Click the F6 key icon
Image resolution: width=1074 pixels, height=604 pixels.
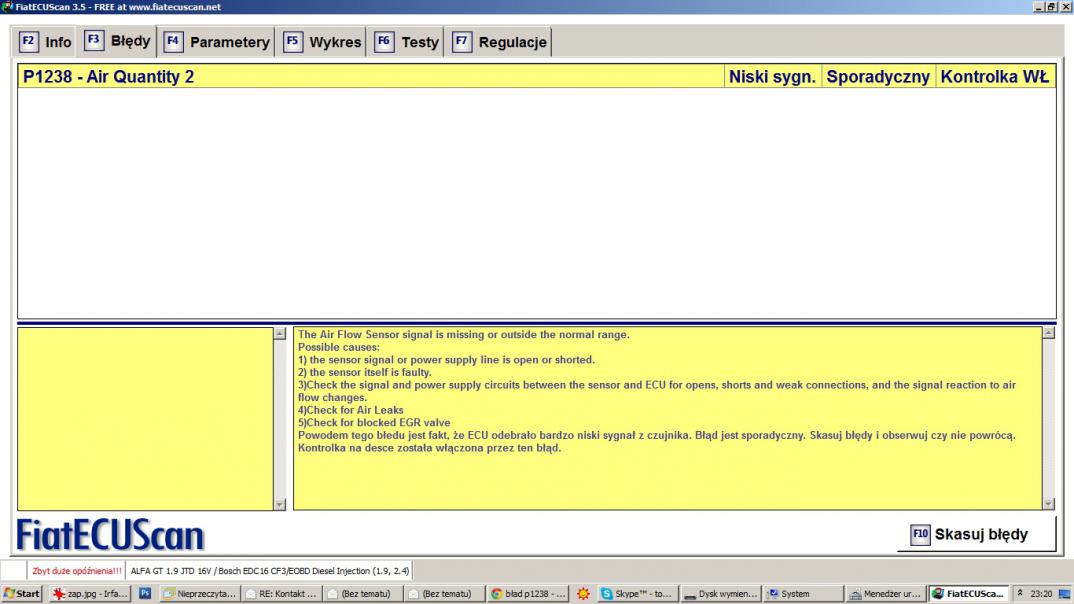(384, 41)
